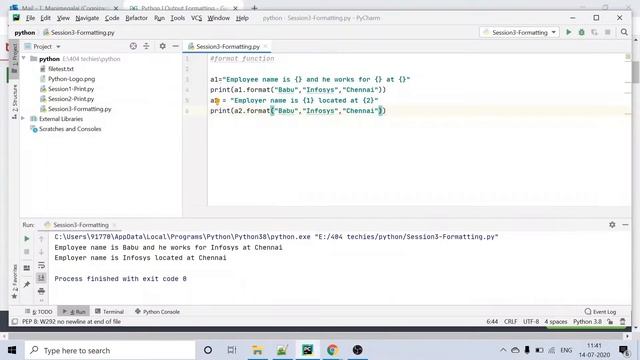The image size is (640, 360).
Task: Click the 4 spaces indent setting
Action: (x=556, y=322)
